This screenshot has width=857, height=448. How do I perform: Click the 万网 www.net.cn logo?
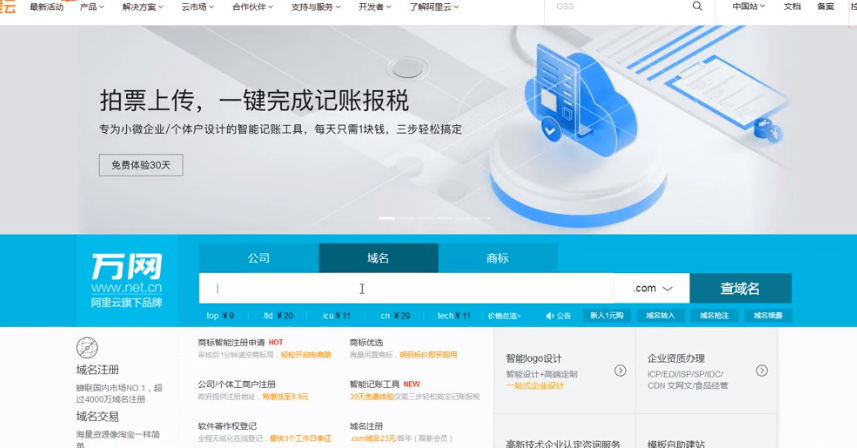click(x=126, y=280)
